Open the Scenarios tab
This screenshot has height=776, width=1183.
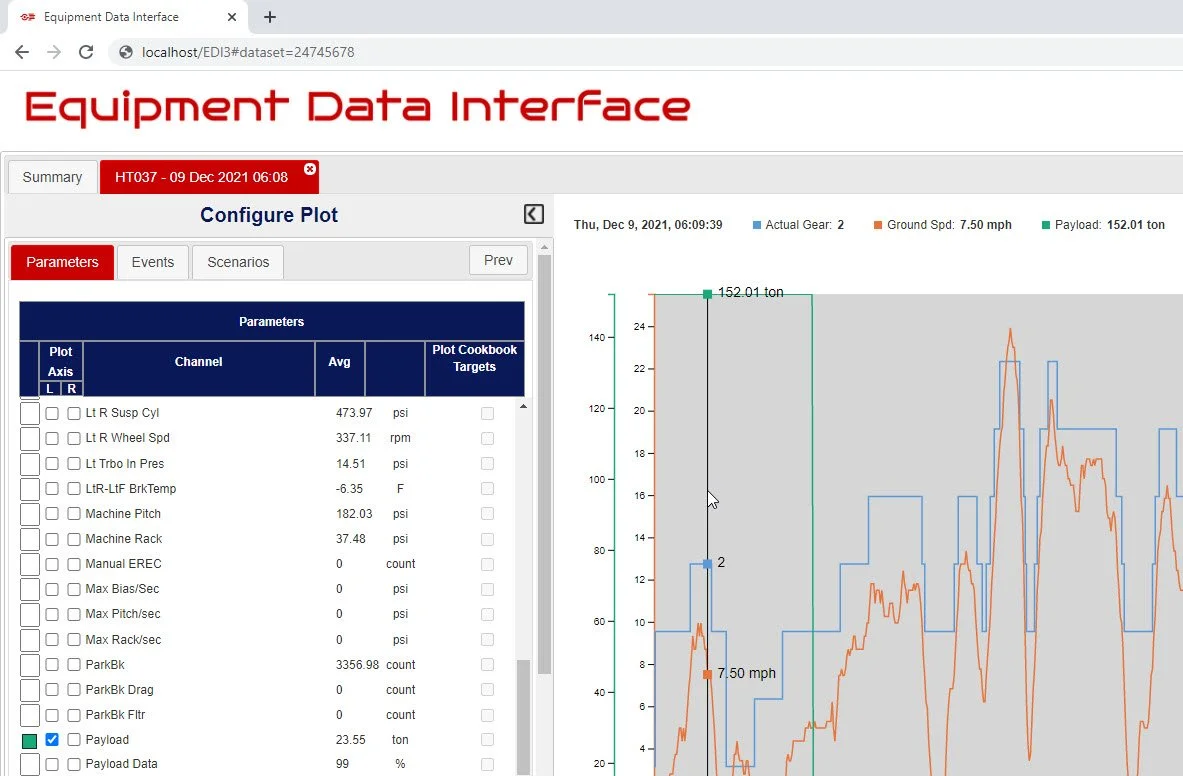click(x=238, y=262)
